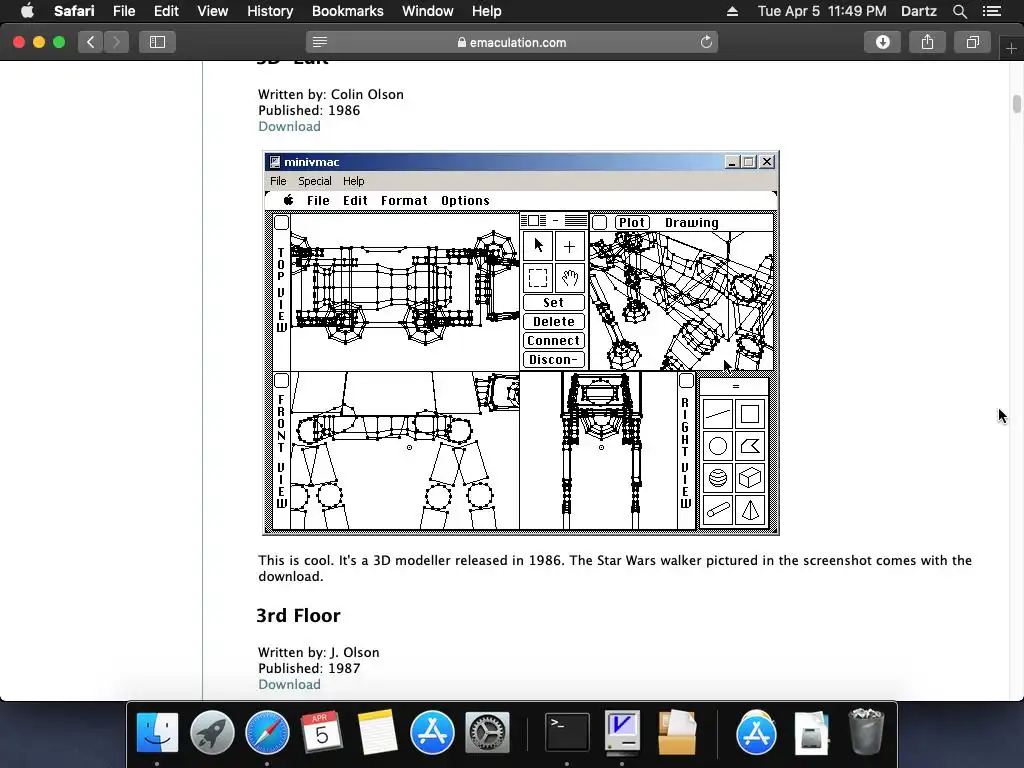The width and height of the screenshot is (1024, 768).
Task: Open the Edit menu in menu bar
Action: point(166,11)
